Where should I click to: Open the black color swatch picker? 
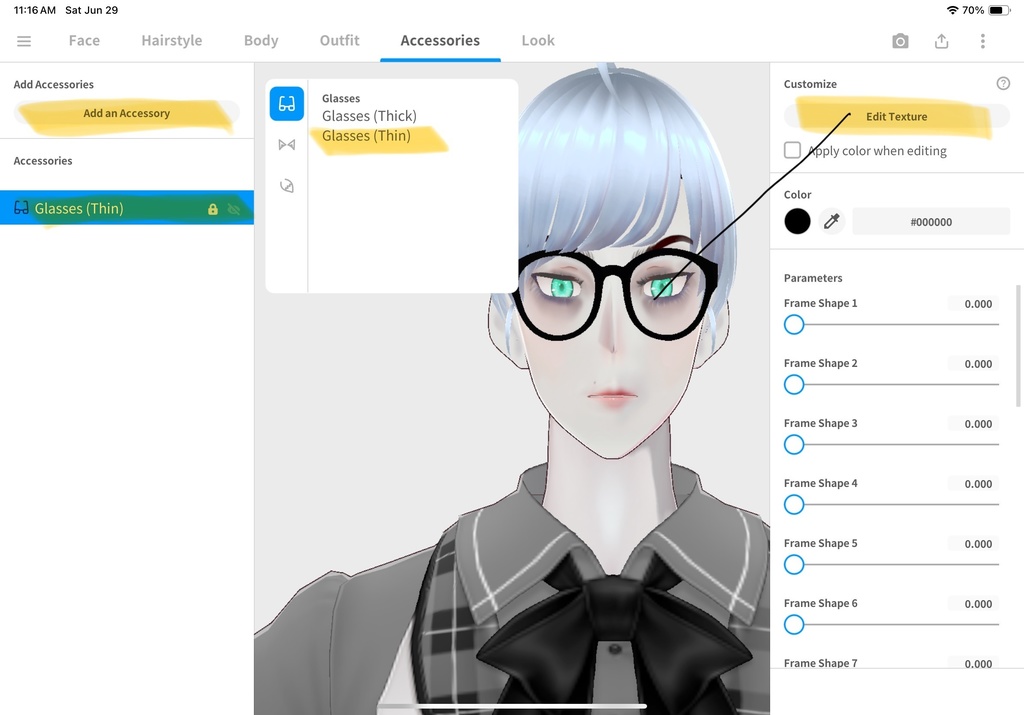point(797,221)
